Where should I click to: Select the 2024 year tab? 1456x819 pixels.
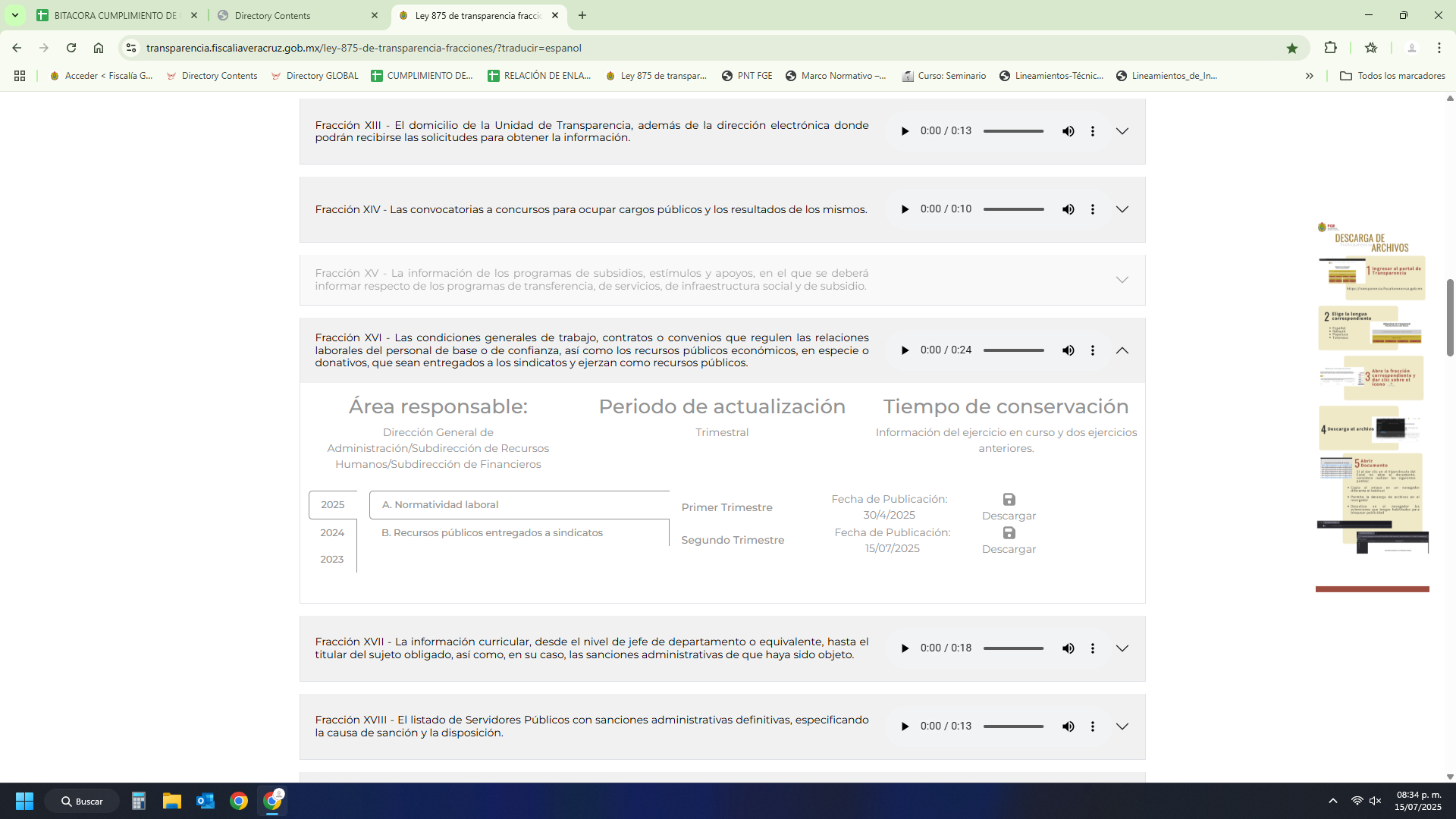coord(332,532)
